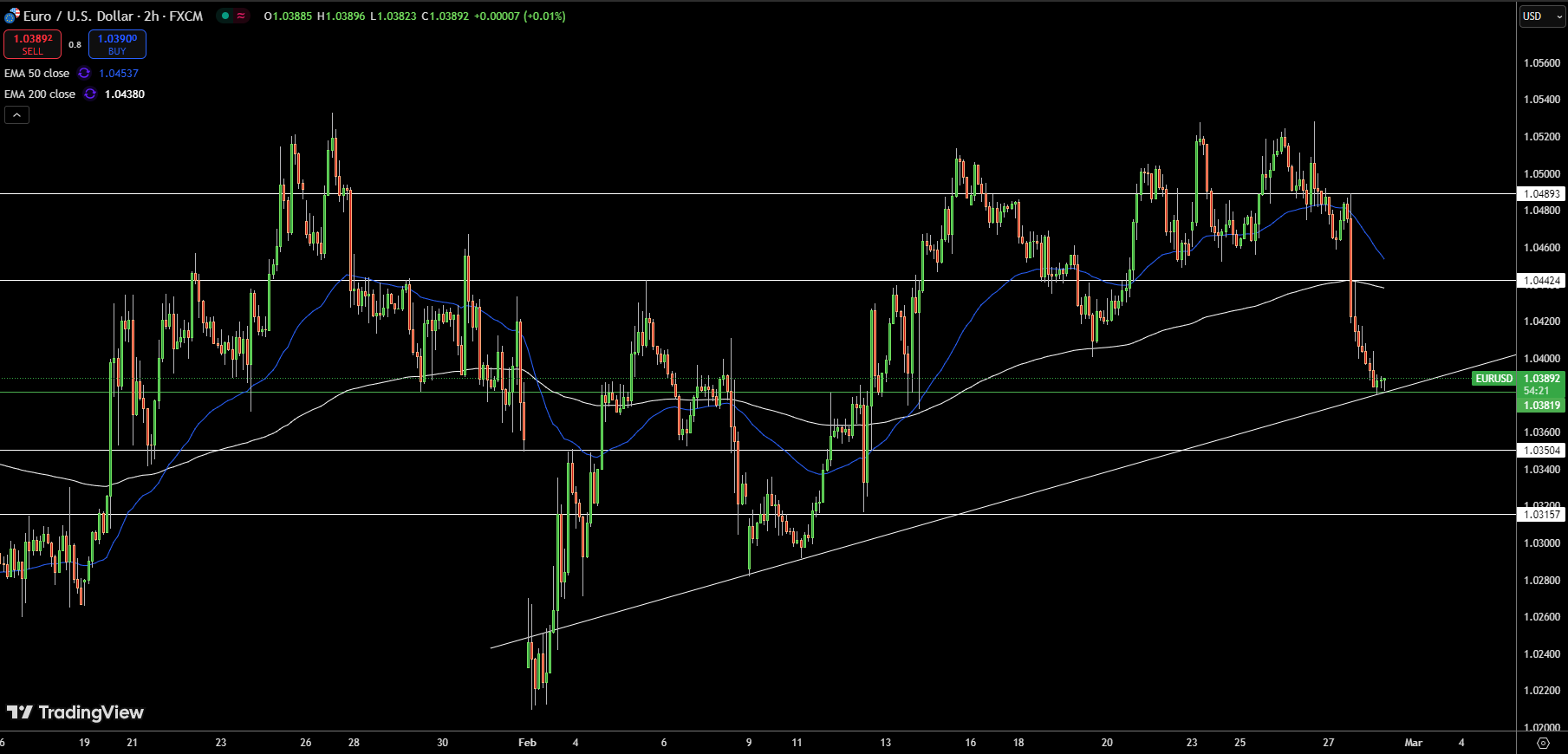Click the 1.03157 horizontal line price label
This screenshot has width=1568, height=754.
(1542, 515)
